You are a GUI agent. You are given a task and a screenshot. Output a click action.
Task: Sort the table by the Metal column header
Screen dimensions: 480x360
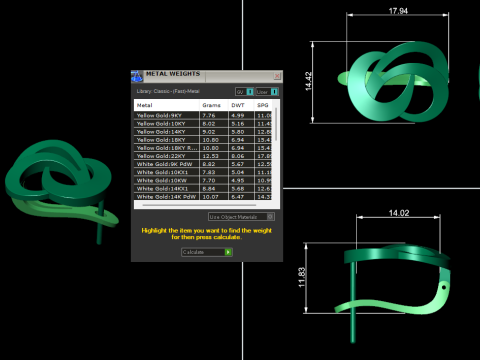tap(167, 105)
